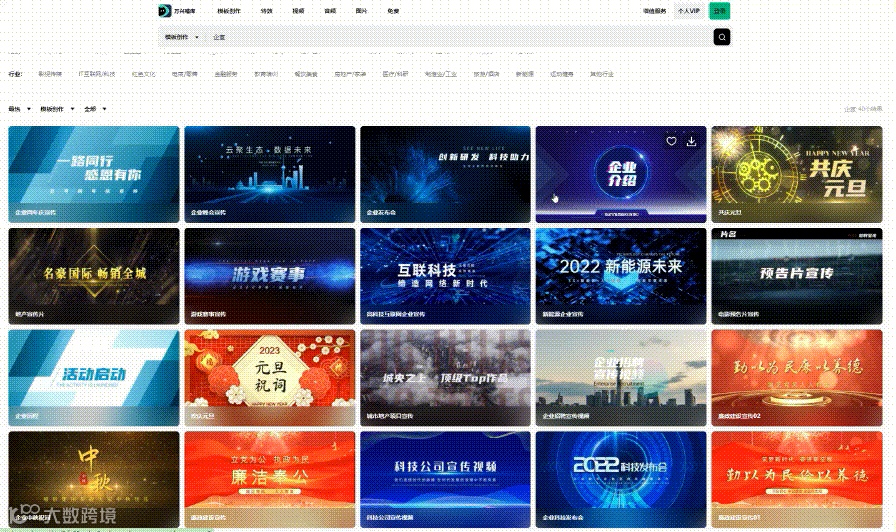Open the 互联科技 template thumbnail
Image resolution: width=896 pixels, height=532 pixels.
[445, 276]
